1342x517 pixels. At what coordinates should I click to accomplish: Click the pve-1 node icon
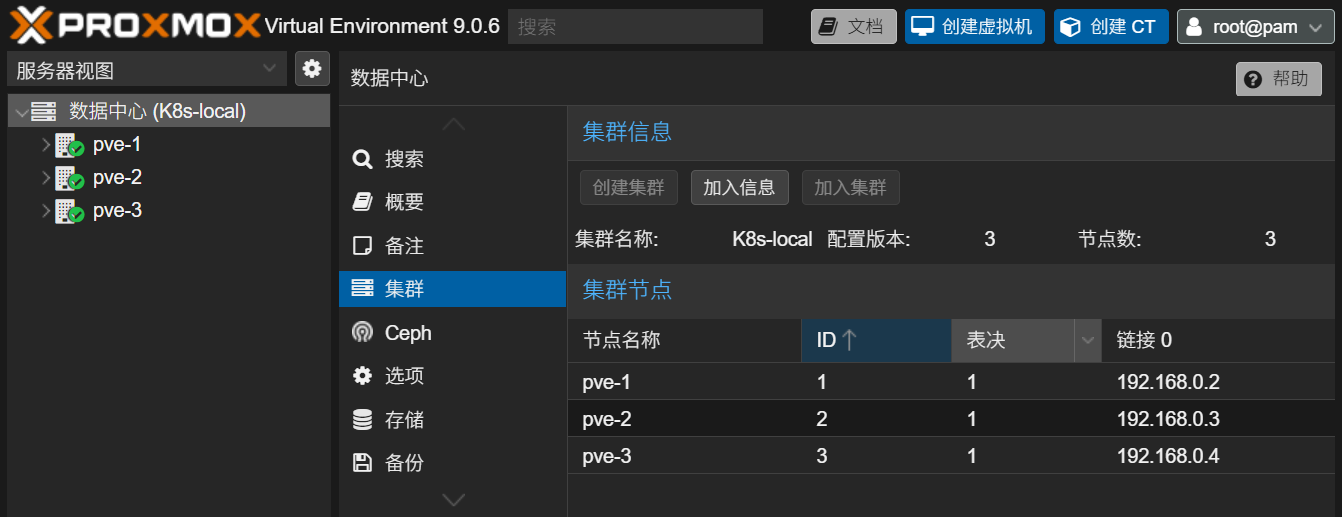coord(68,146)
